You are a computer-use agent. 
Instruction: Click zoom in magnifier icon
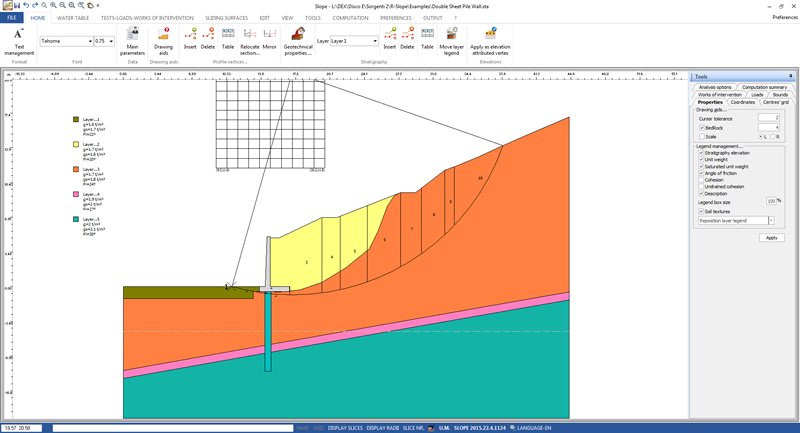pyautogui.click(x=53, y=6)
